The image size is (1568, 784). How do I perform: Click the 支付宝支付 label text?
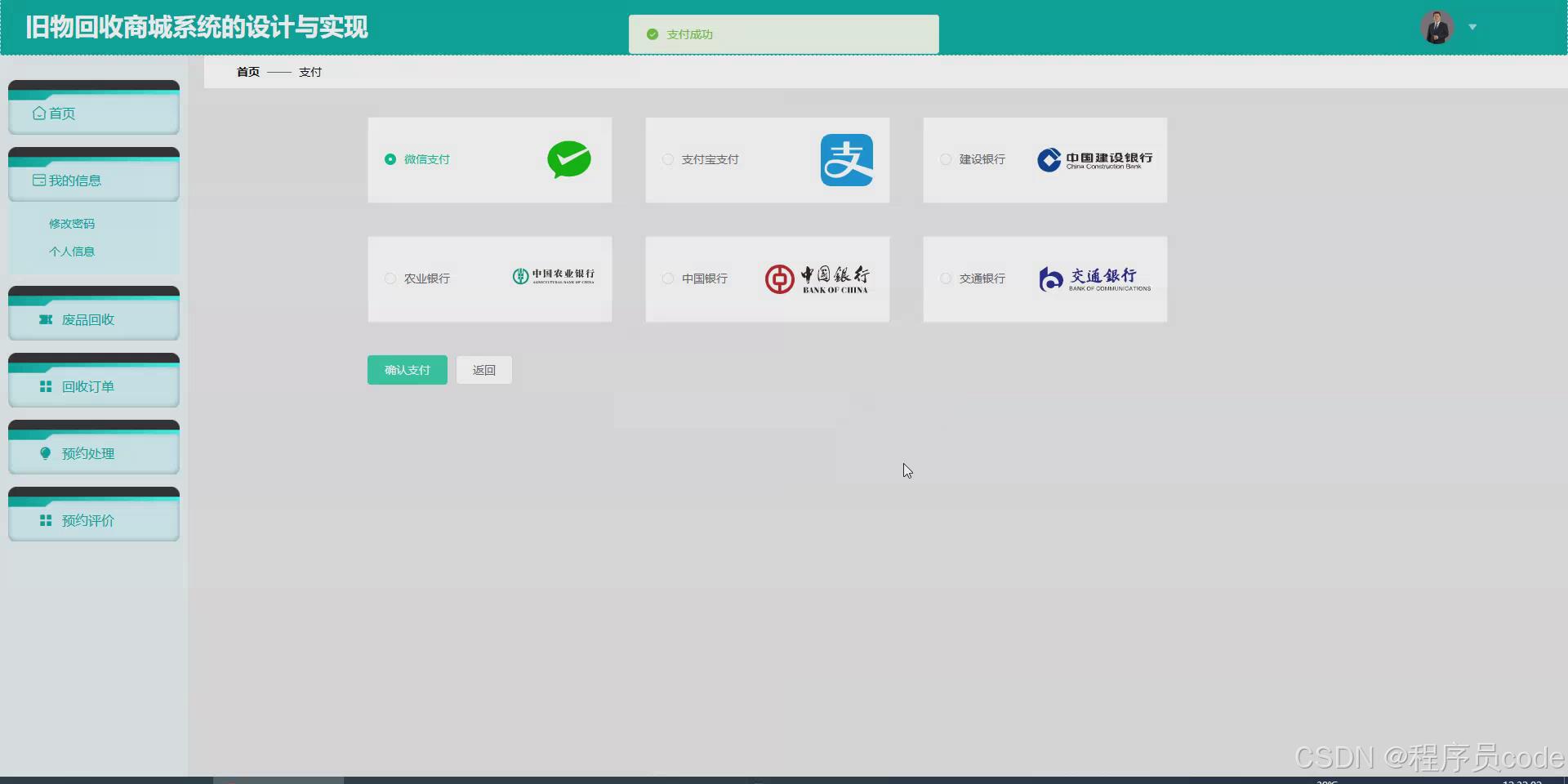click(x=710, y=159)
